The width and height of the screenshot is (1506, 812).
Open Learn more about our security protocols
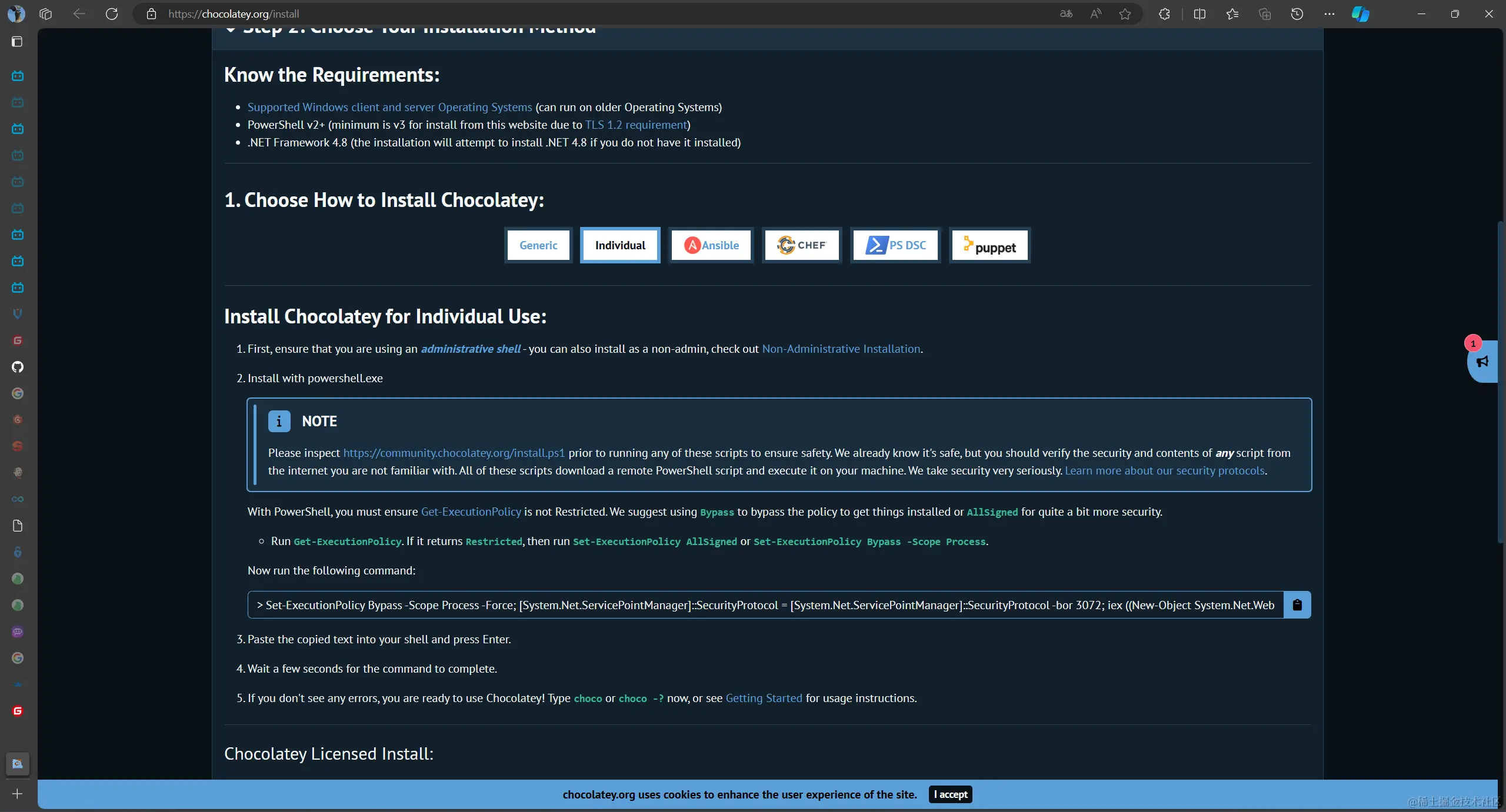(x=1165, y=470)
